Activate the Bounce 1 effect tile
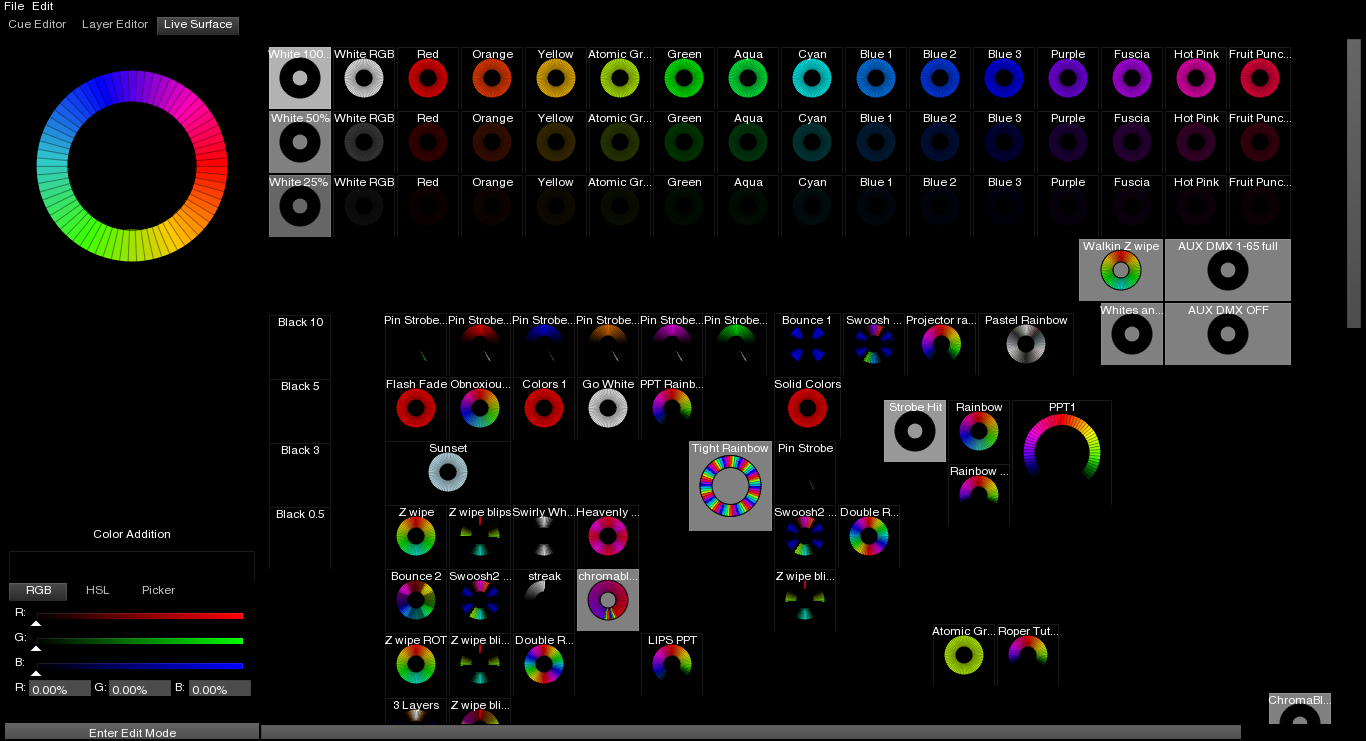This screenshot has height=741, width=1366. (806, 344)
